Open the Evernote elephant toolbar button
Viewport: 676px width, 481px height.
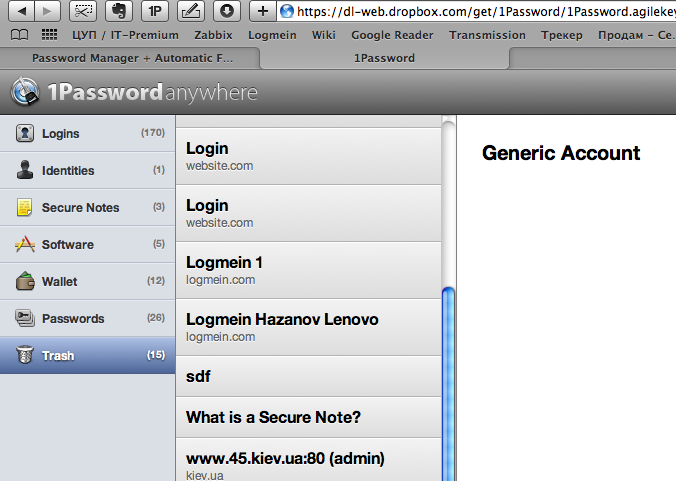click(x=119, y=11)
